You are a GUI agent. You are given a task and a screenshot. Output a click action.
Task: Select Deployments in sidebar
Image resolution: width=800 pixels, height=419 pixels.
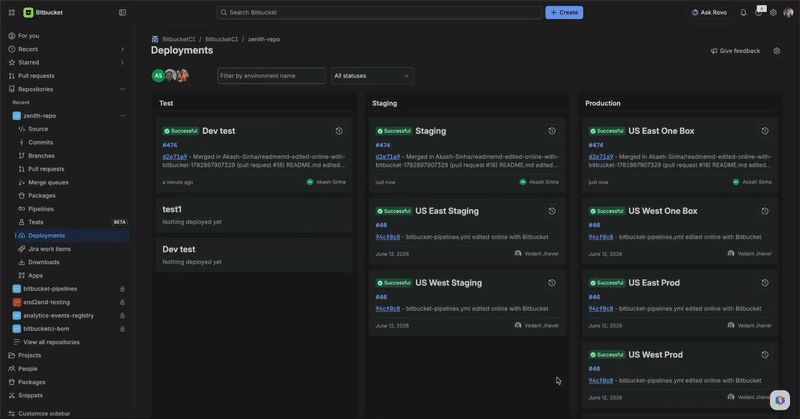(x=46, y=235)
